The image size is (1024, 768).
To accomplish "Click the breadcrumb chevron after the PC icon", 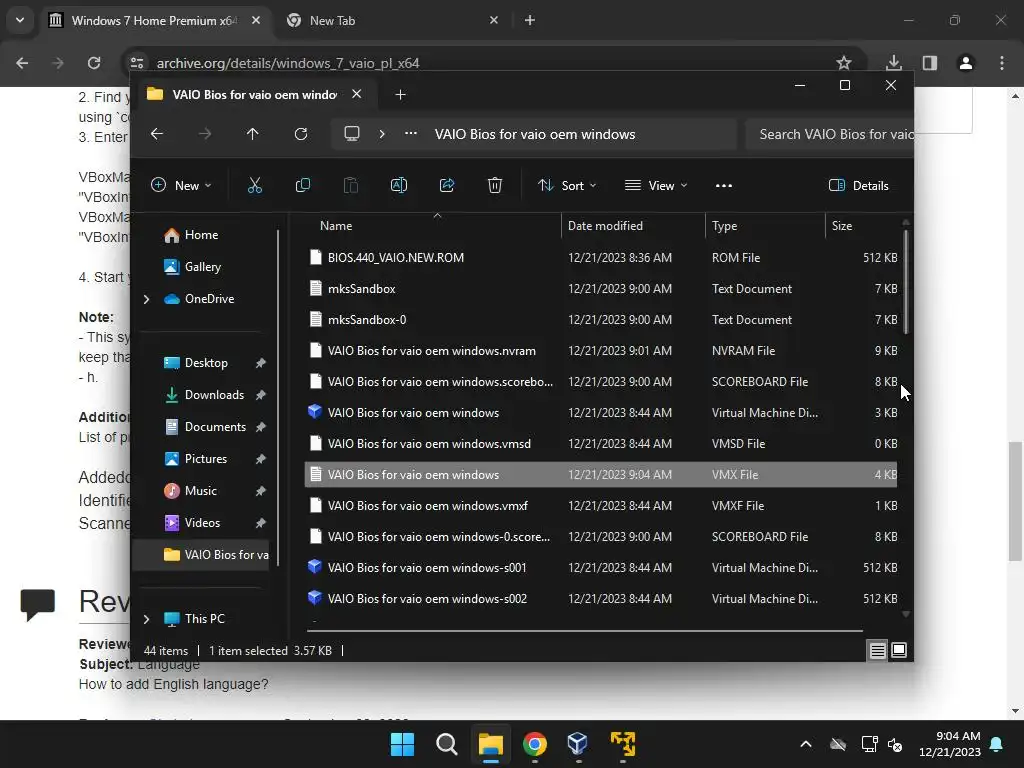I will click(382, 134).
